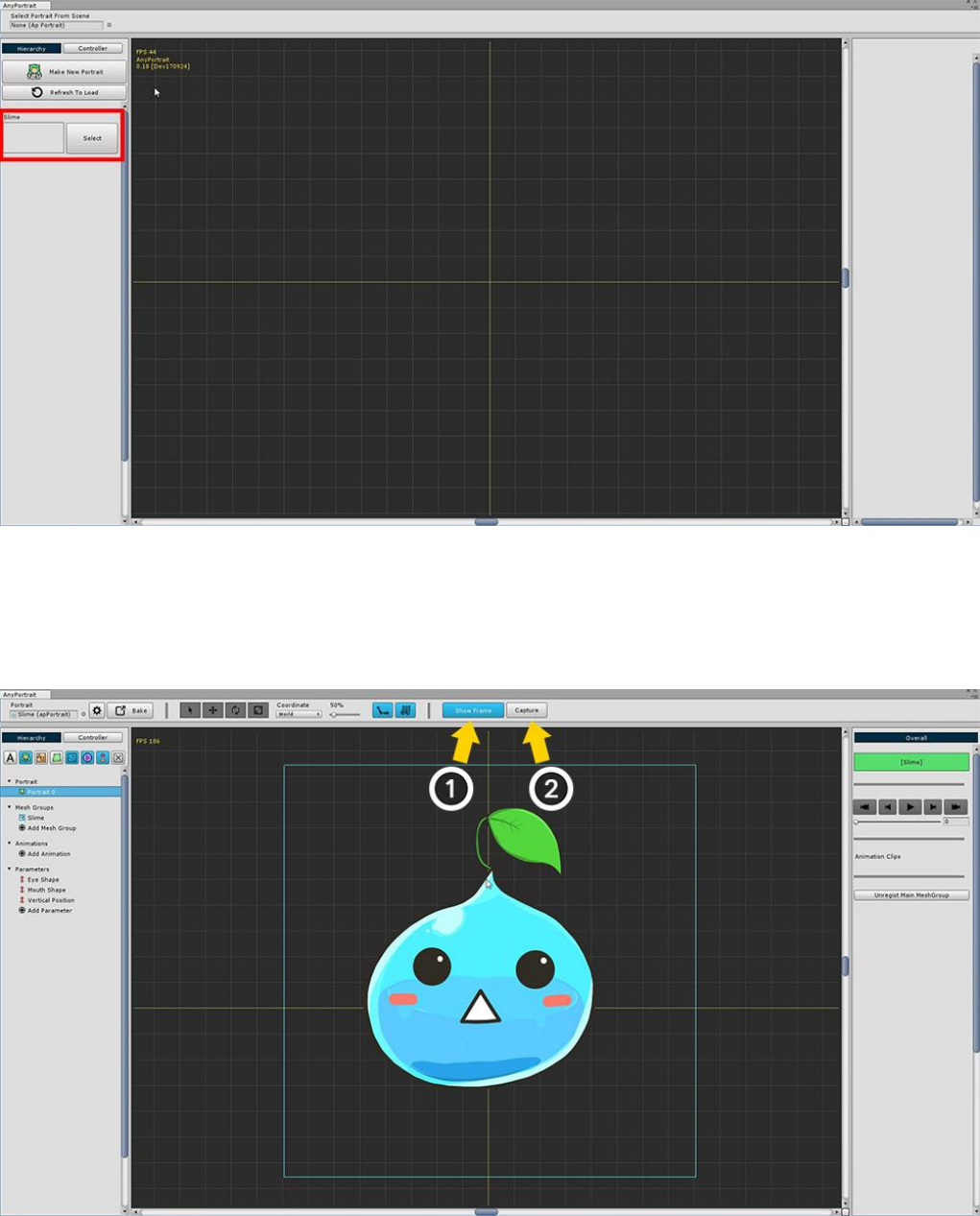Click 'None (Ap Portrait)' object field
This screenshot has height=1216, width=980.
56,25
